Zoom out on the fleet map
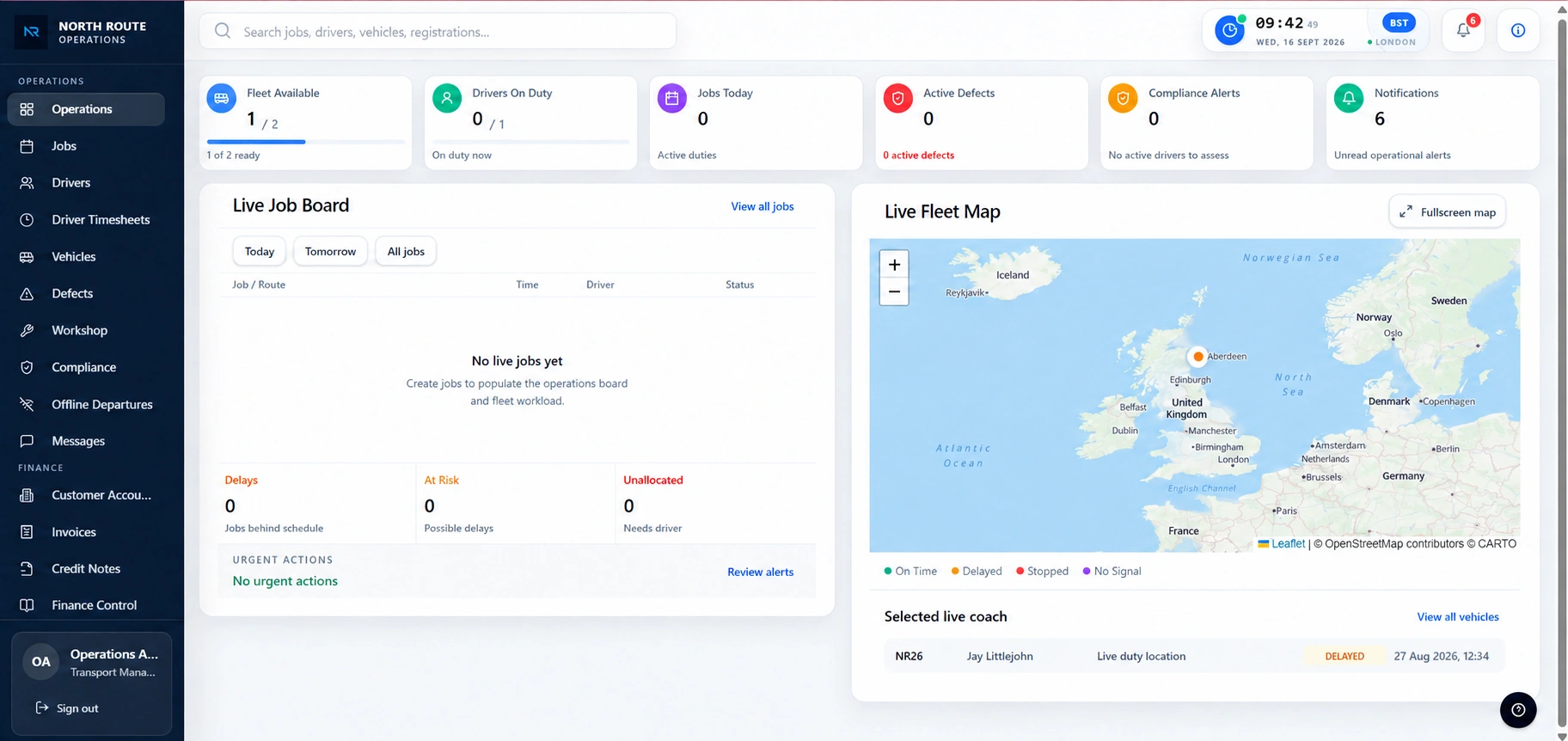This screenshot has height=741, width=1568. (894, 292)
